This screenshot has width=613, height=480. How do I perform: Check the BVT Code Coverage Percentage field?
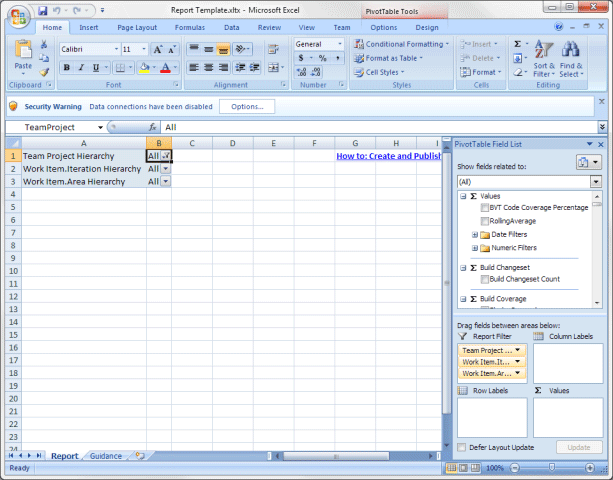pyautogui.click(x=484, y=208)
